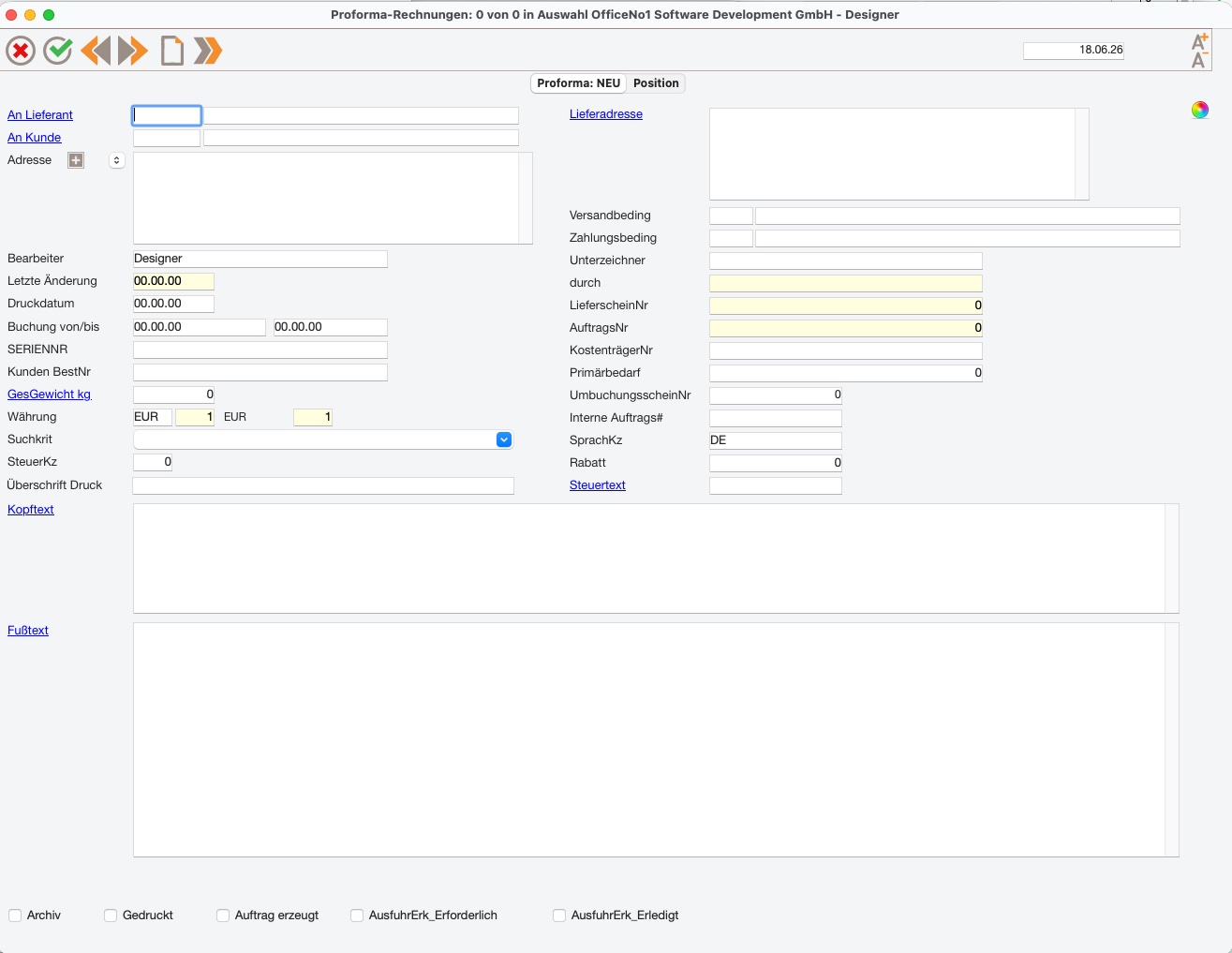The width and height of the screenshot is (1232, 953).
Task: Open the An Kunde link
Action: tap(35, 138)
